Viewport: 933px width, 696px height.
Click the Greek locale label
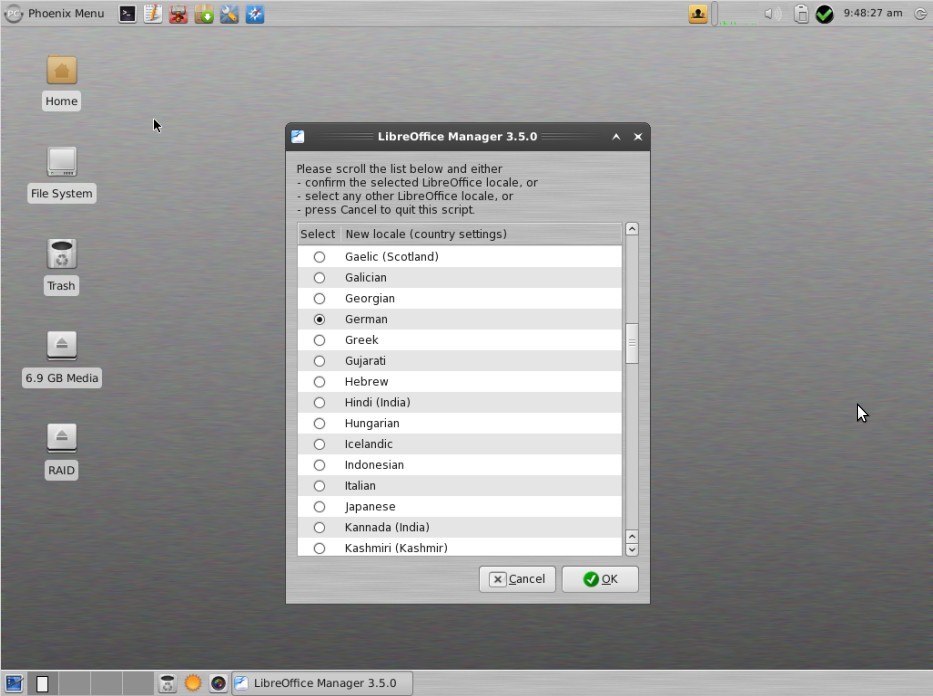coord(362,340)
